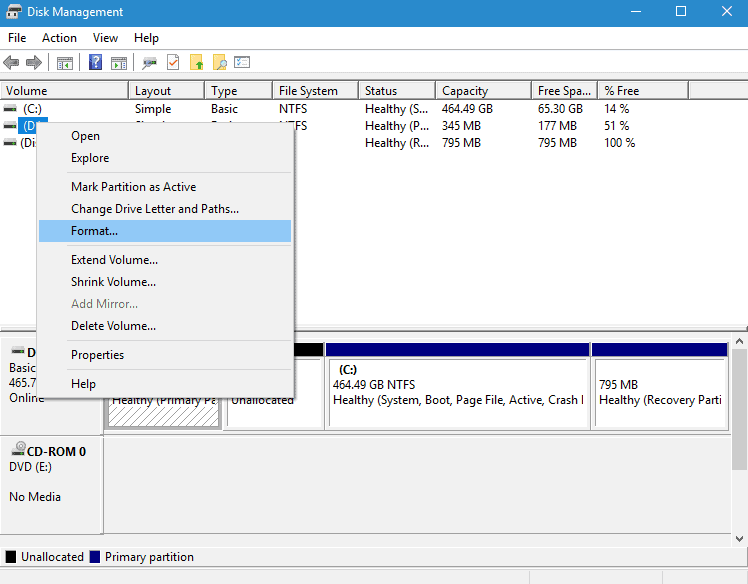Click the File System column header

pyautogui.click(x=308, y=91)
